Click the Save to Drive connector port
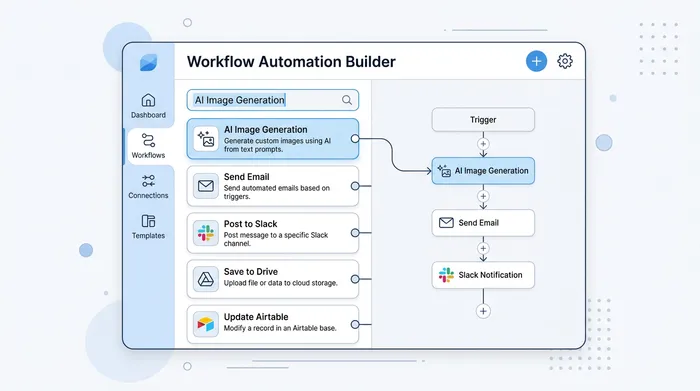 tap(355, 279)
